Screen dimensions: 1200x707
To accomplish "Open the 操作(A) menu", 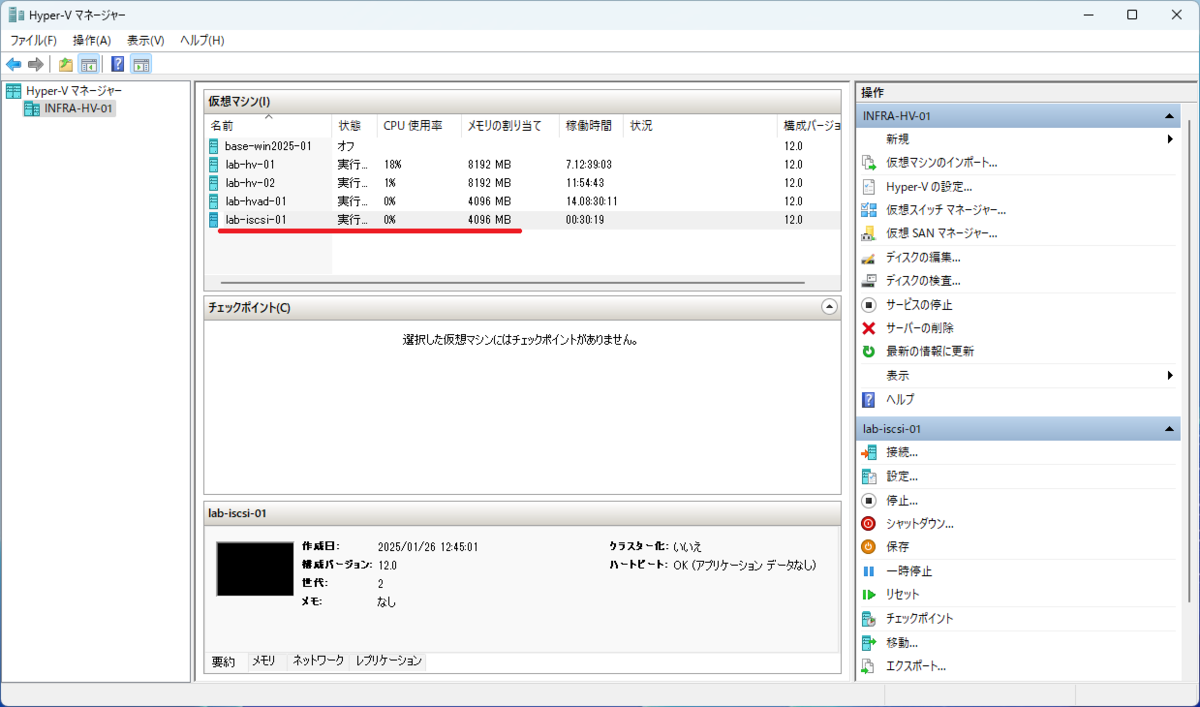I will [93, 40].
